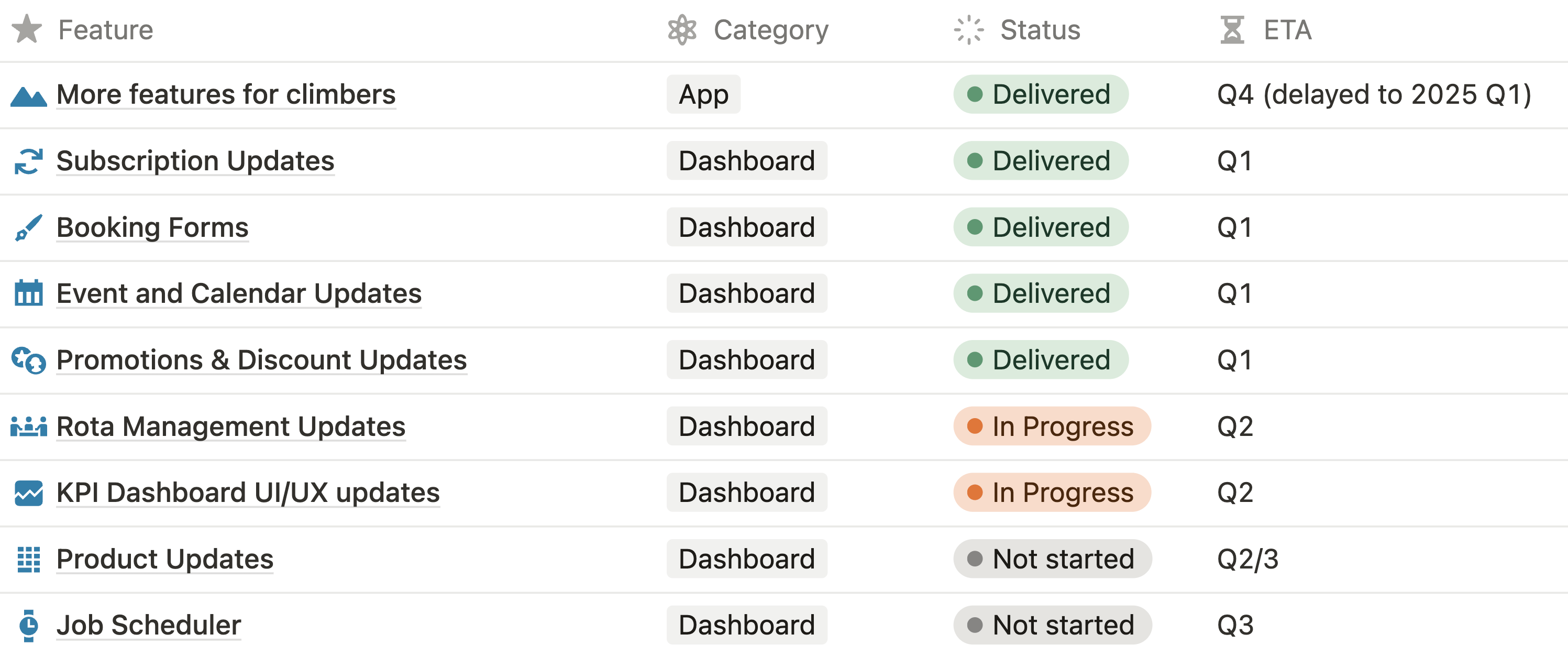1568x656 pixels.
Task: Open the ETA column header menu
Action: pos(1287,30)
